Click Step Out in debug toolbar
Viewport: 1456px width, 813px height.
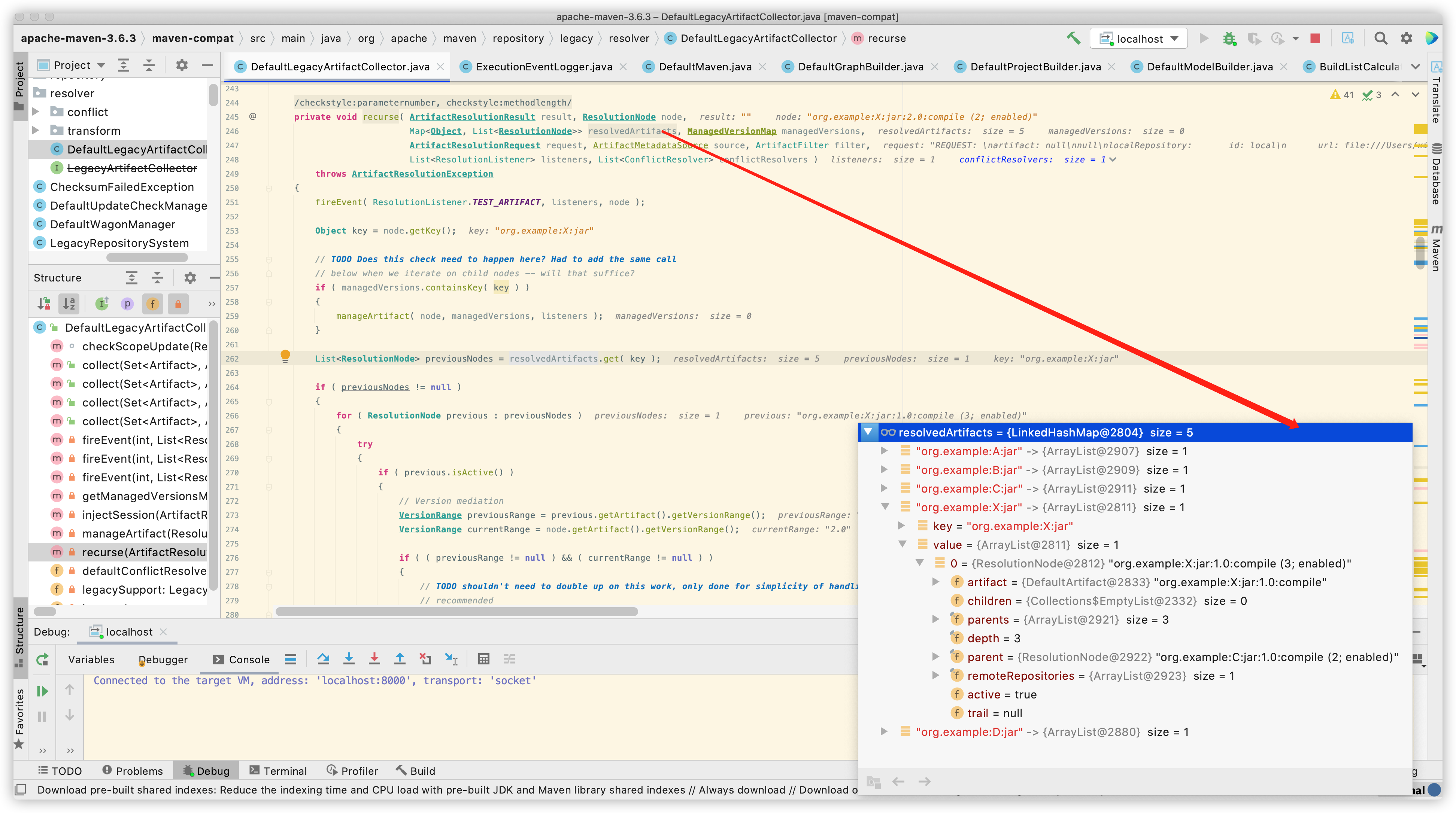click(400, 659)
